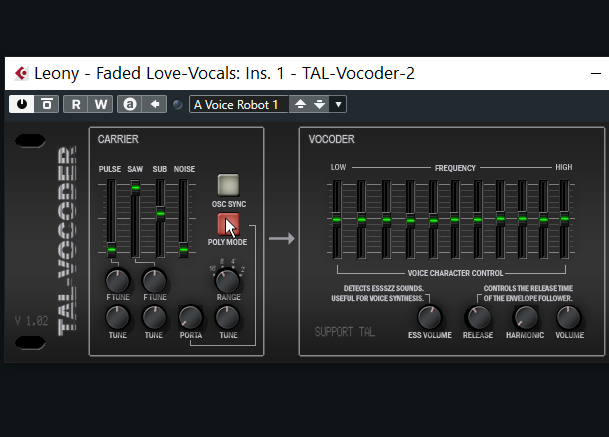Click the ESS VOLUME knob
Screen dimensions: 609x437
pyautogui.click(x=430, y=317)
